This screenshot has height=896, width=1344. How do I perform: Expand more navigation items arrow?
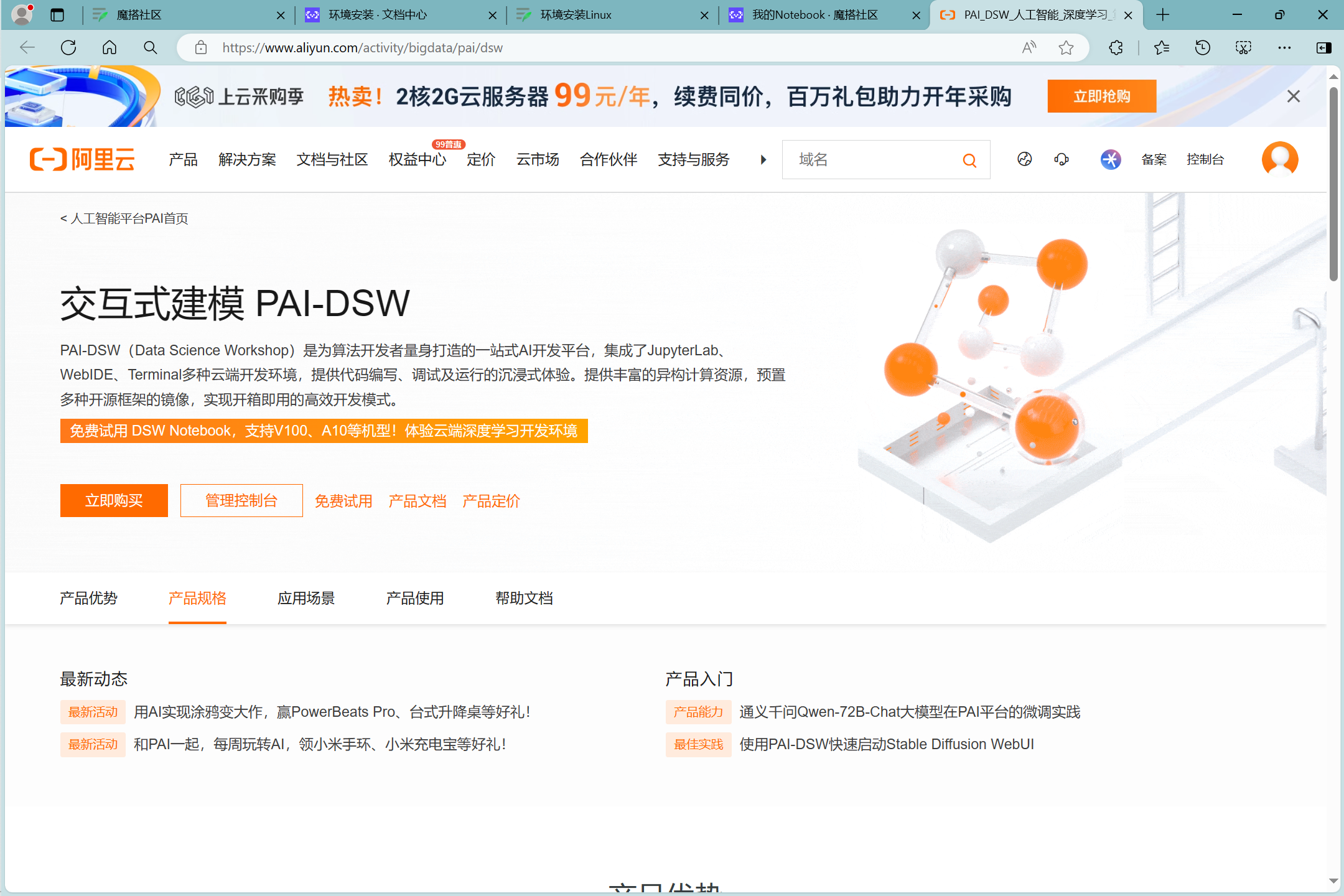pos(763,160)
